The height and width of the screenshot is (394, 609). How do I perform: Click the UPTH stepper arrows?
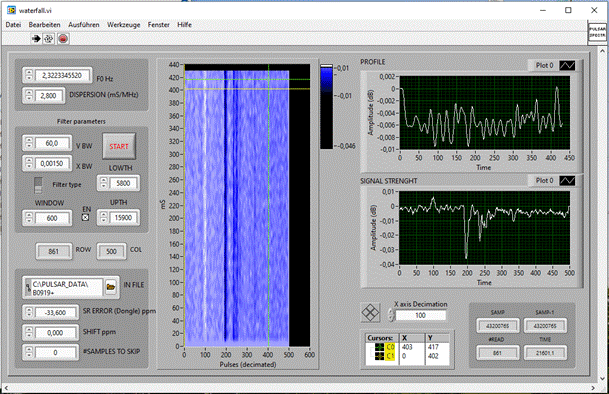click(104, 218)
